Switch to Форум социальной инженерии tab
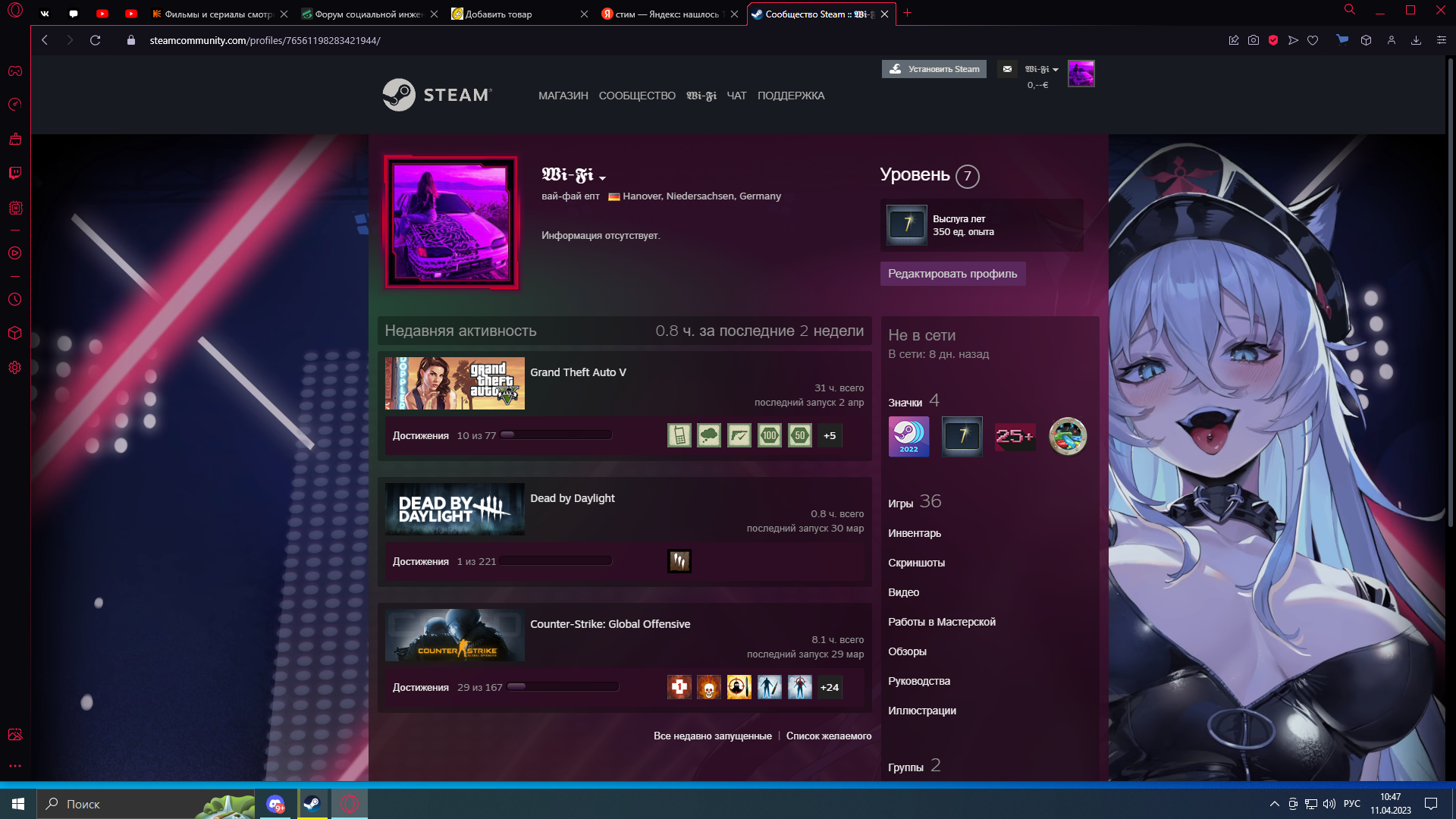The width and height of the screenshot is (1456, 819). [369, 14]
